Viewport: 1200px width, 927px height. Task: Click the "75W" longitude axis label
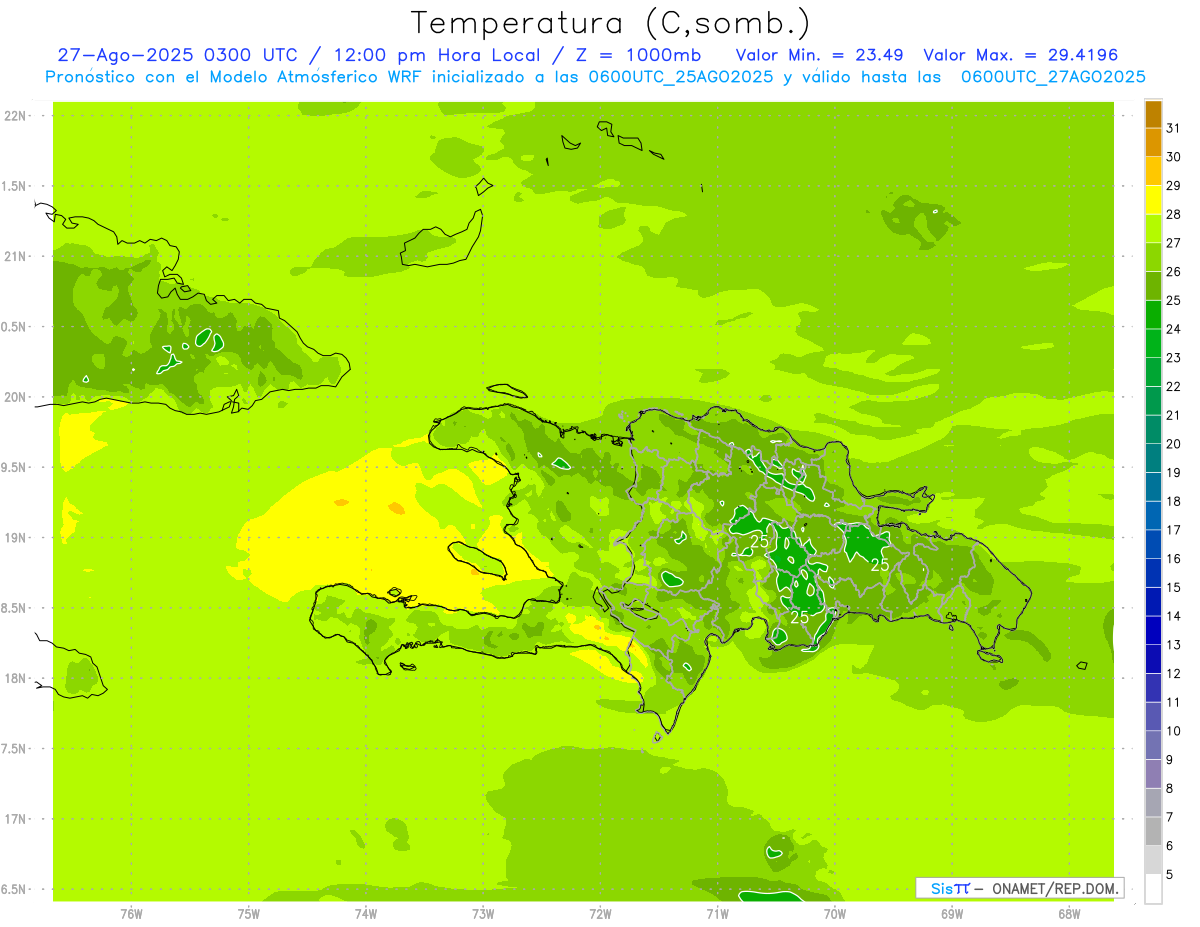[x=249, y=913]
